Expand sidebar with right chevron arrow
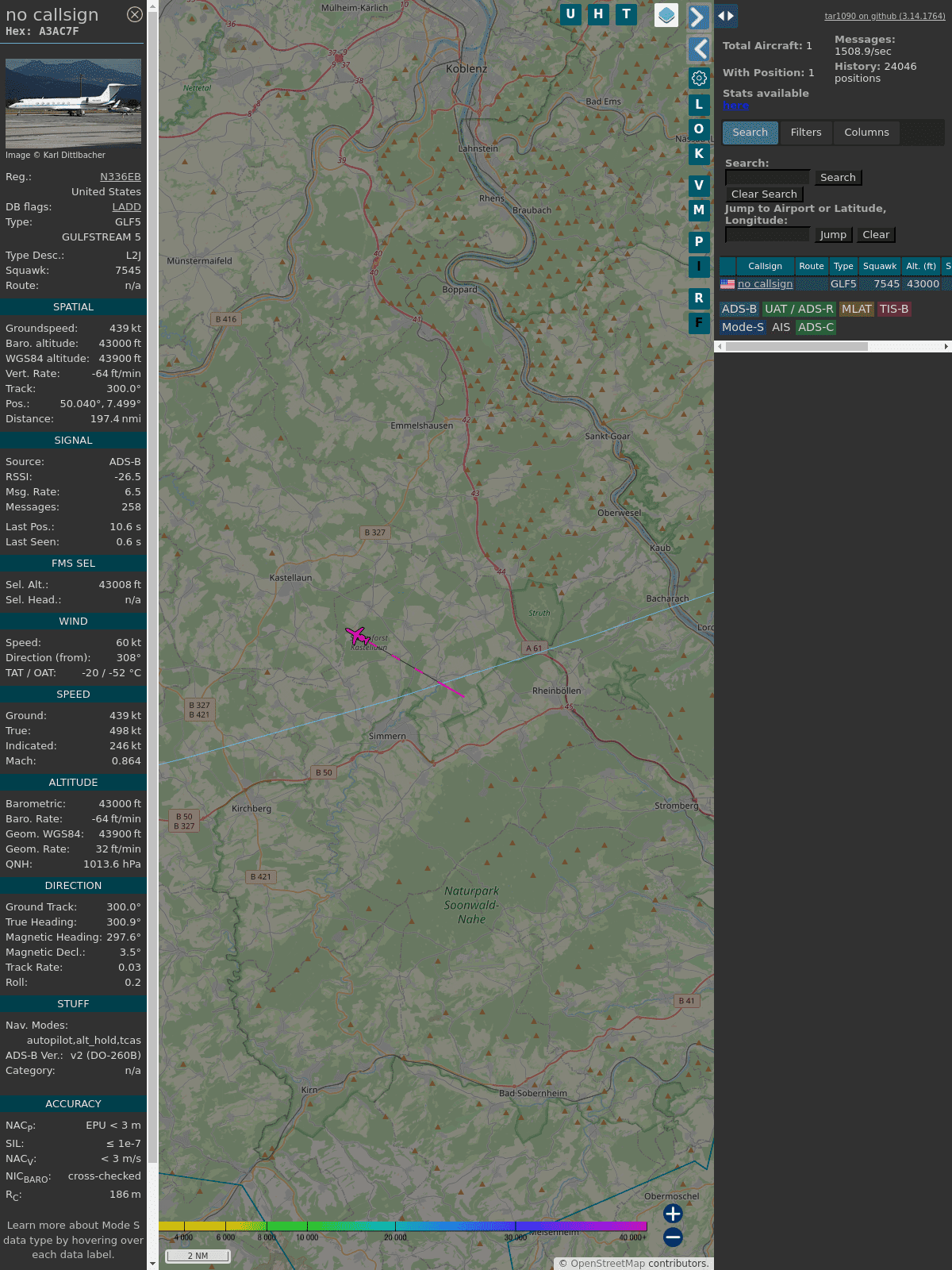Viewport: 952px width, 1270px height. coord(698,17)
